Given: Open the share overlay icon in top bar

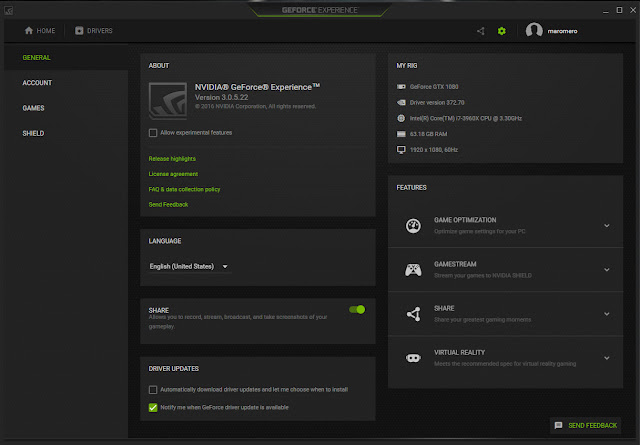Looking at the screenshot, I should click(481, 31).
